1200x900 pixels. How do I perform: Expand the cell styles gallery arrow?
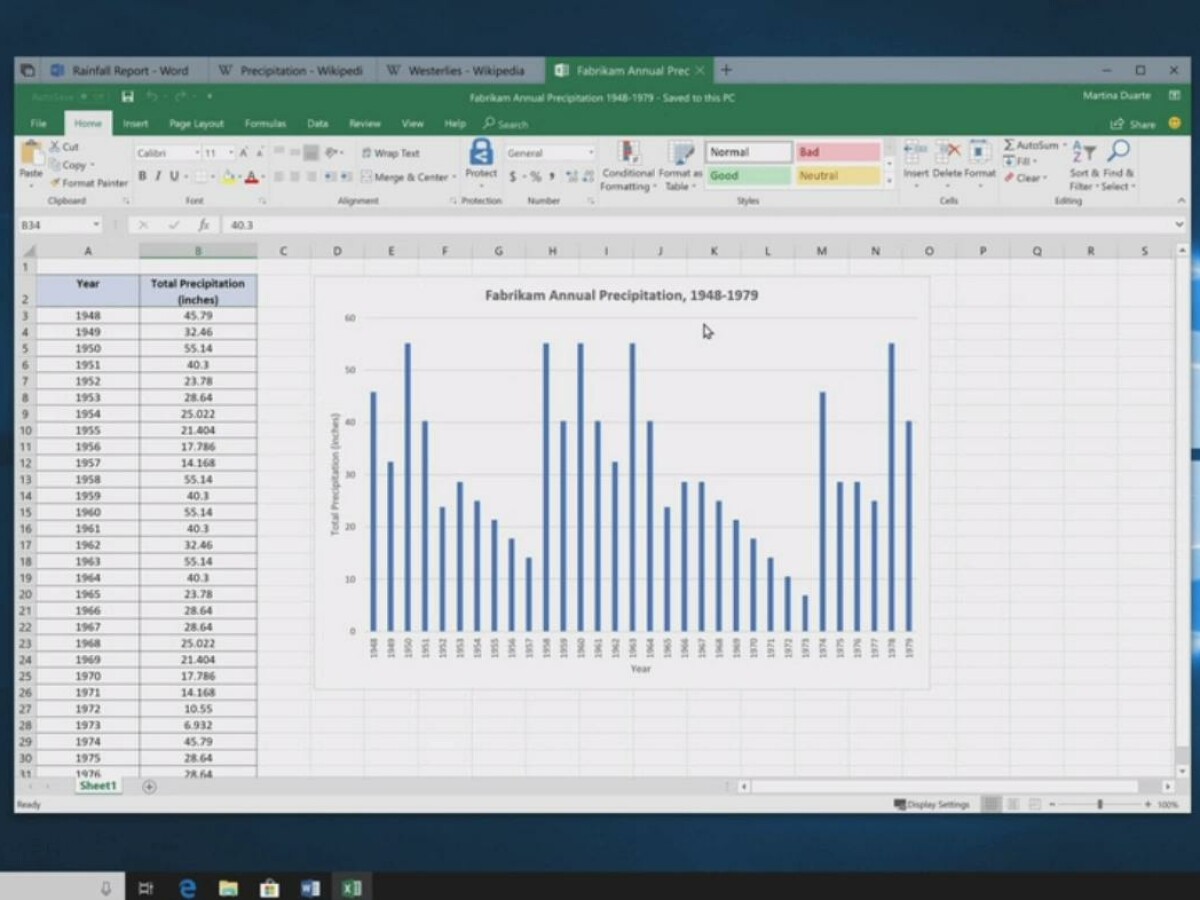889,183
